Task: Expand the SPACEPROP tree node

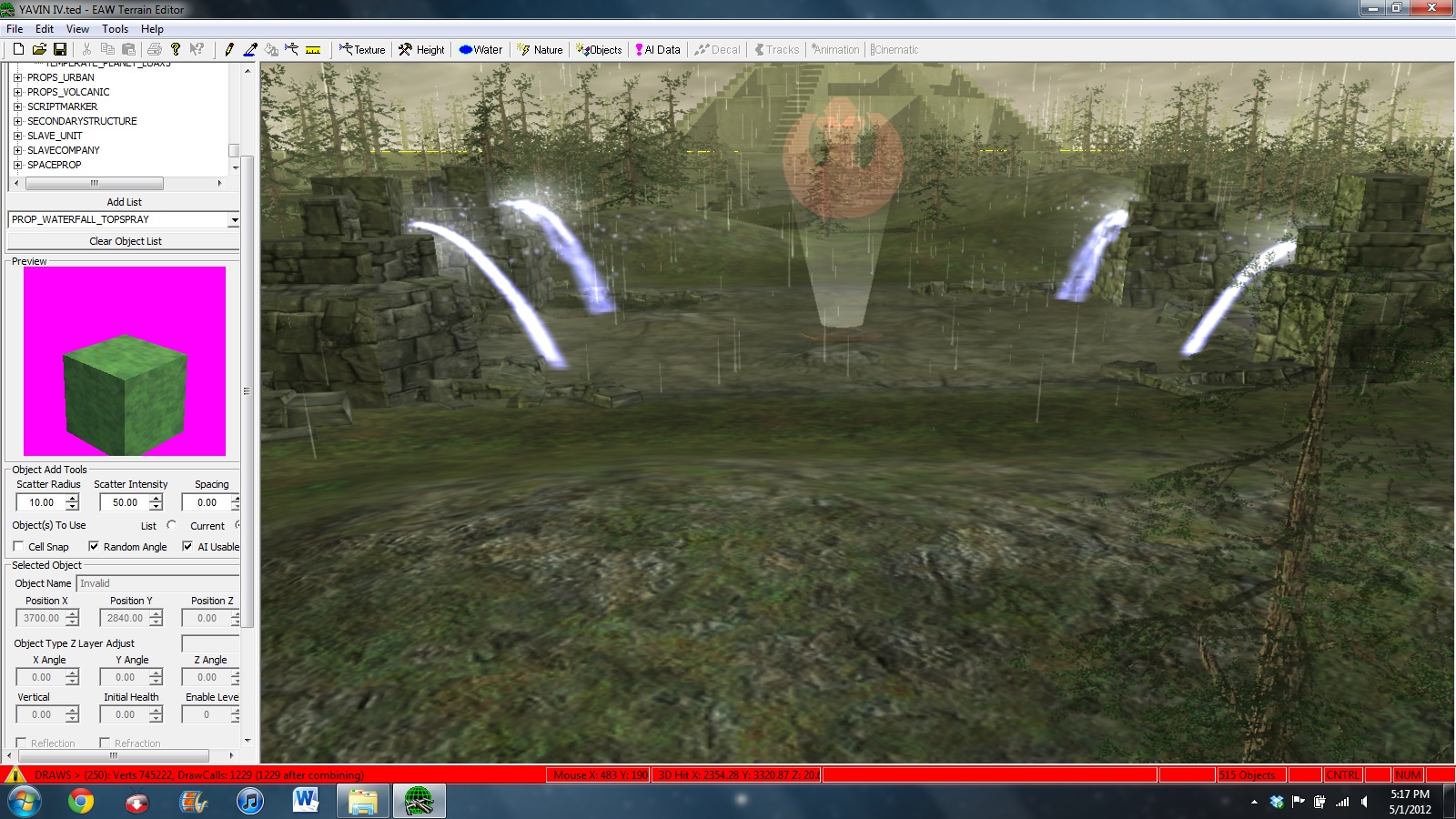Action: [17, 165]
